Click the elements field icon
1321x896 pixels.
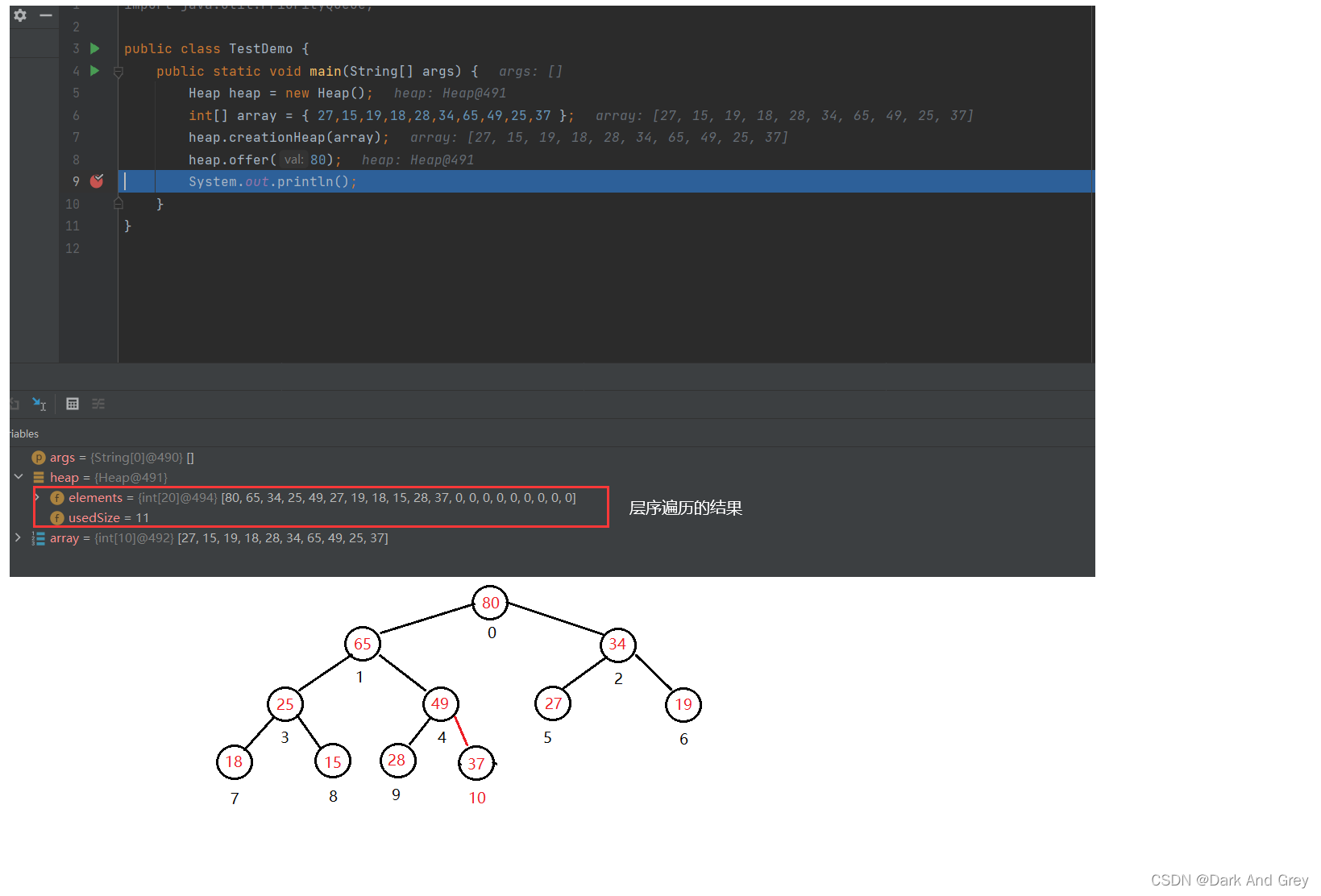point(57,498)
